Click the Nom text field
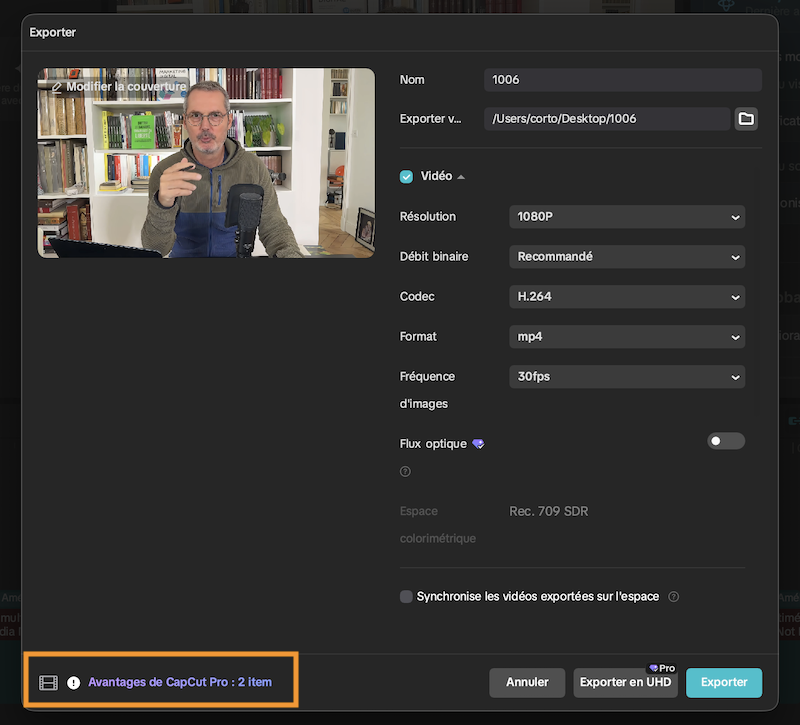 (x=622, y=80)
